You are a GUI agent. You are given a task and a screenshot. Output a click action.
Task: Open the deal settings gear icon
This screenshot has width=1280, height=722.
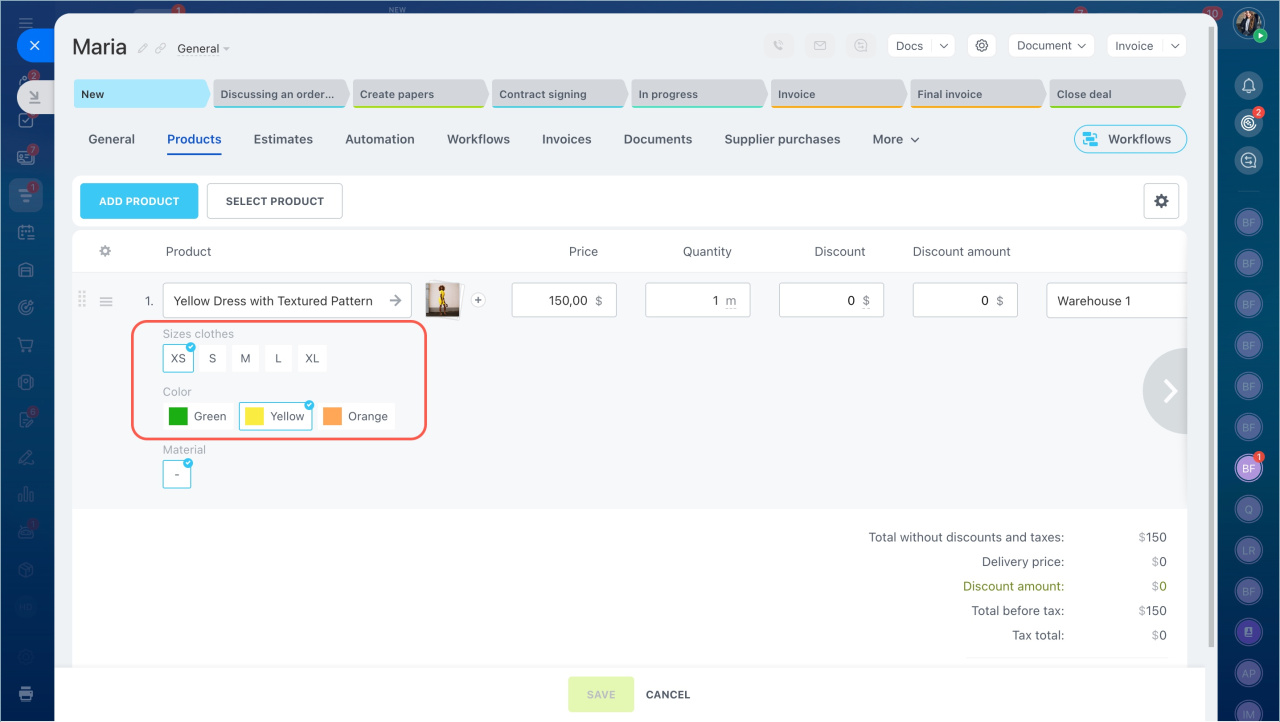(x=982, y=46)
